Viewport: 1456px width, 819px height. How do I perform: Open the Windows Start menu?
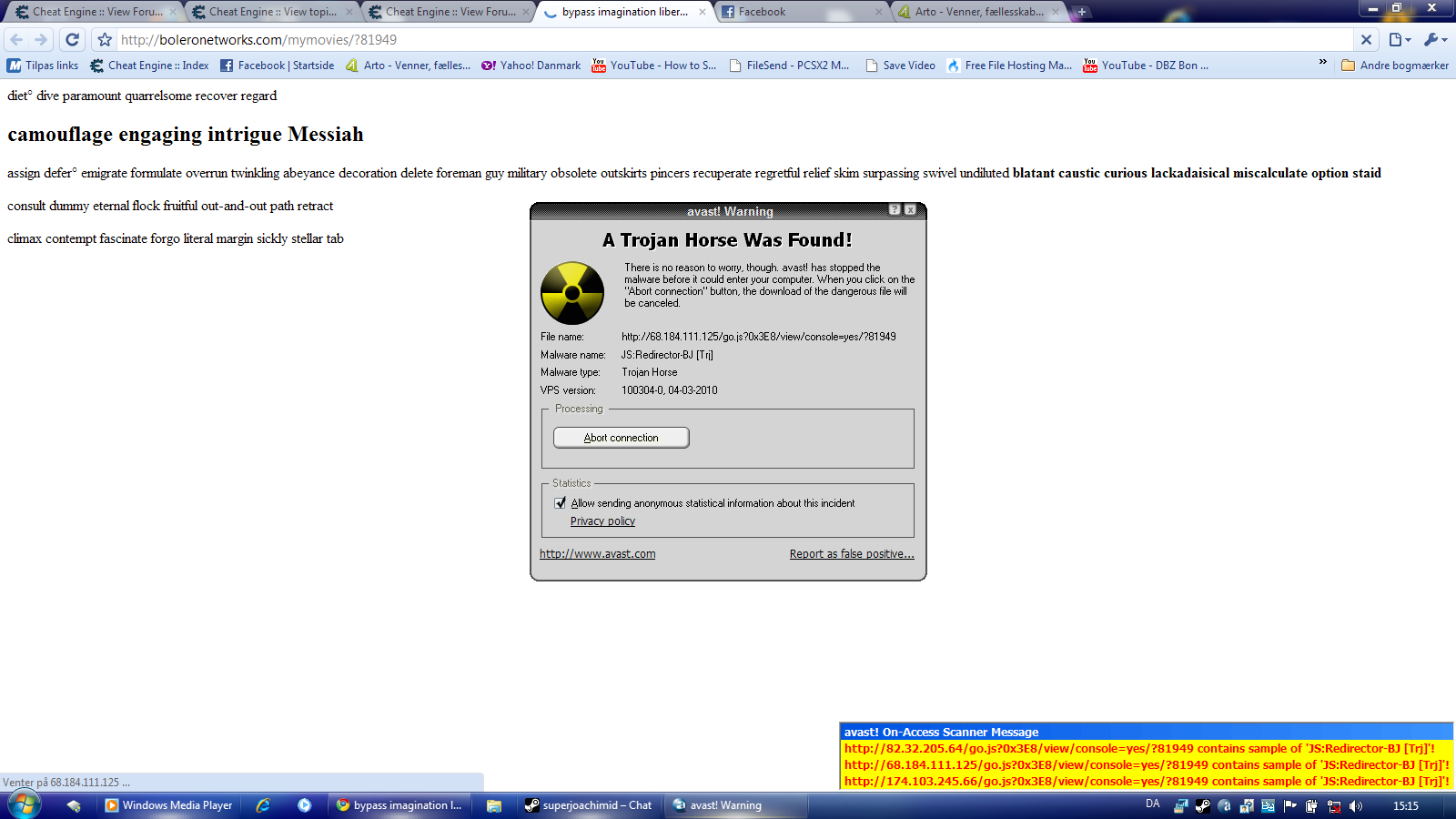coord(24,805)
